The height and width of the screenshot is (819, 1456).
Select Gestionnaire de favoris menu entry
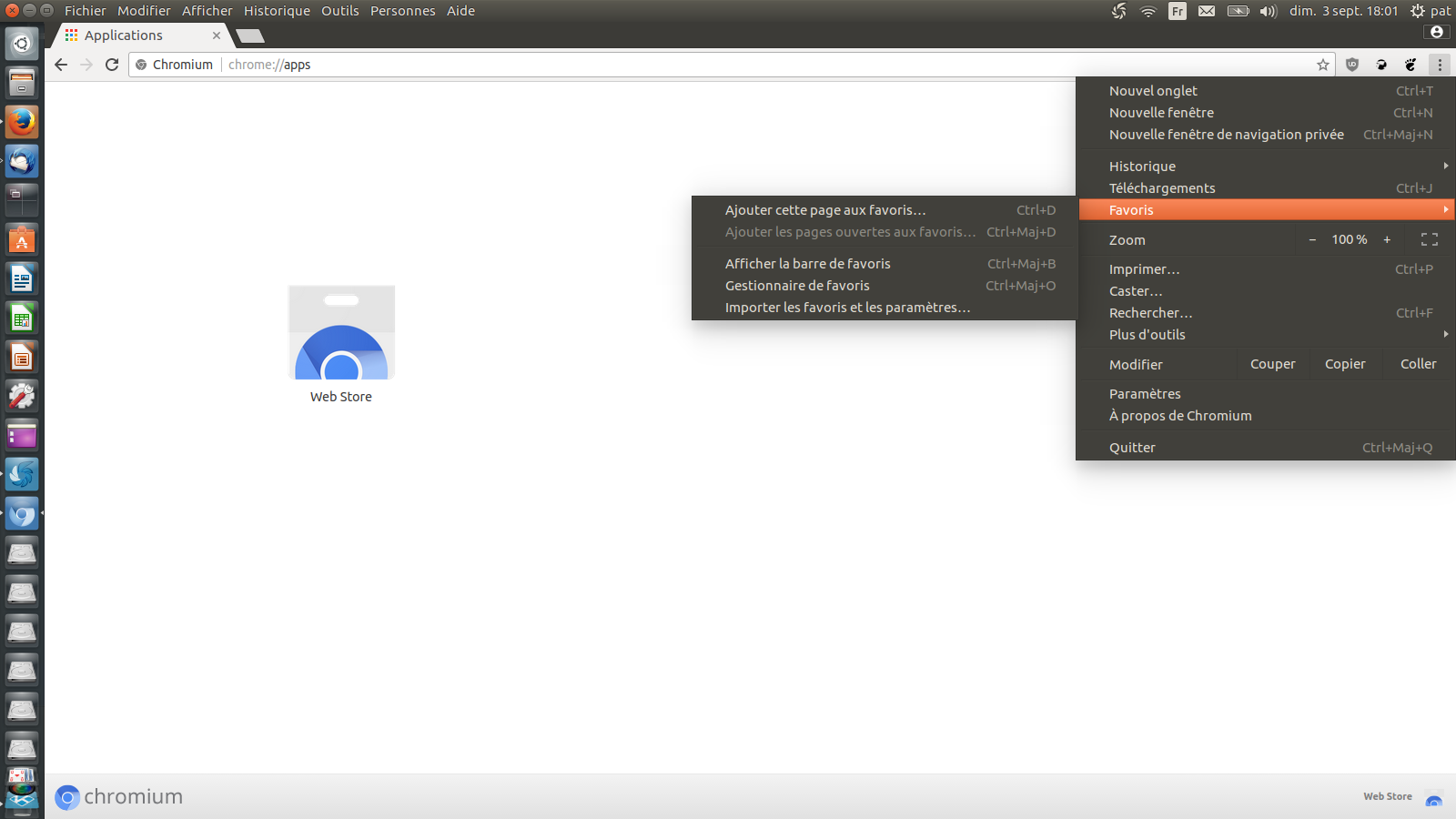coord(797,286)
